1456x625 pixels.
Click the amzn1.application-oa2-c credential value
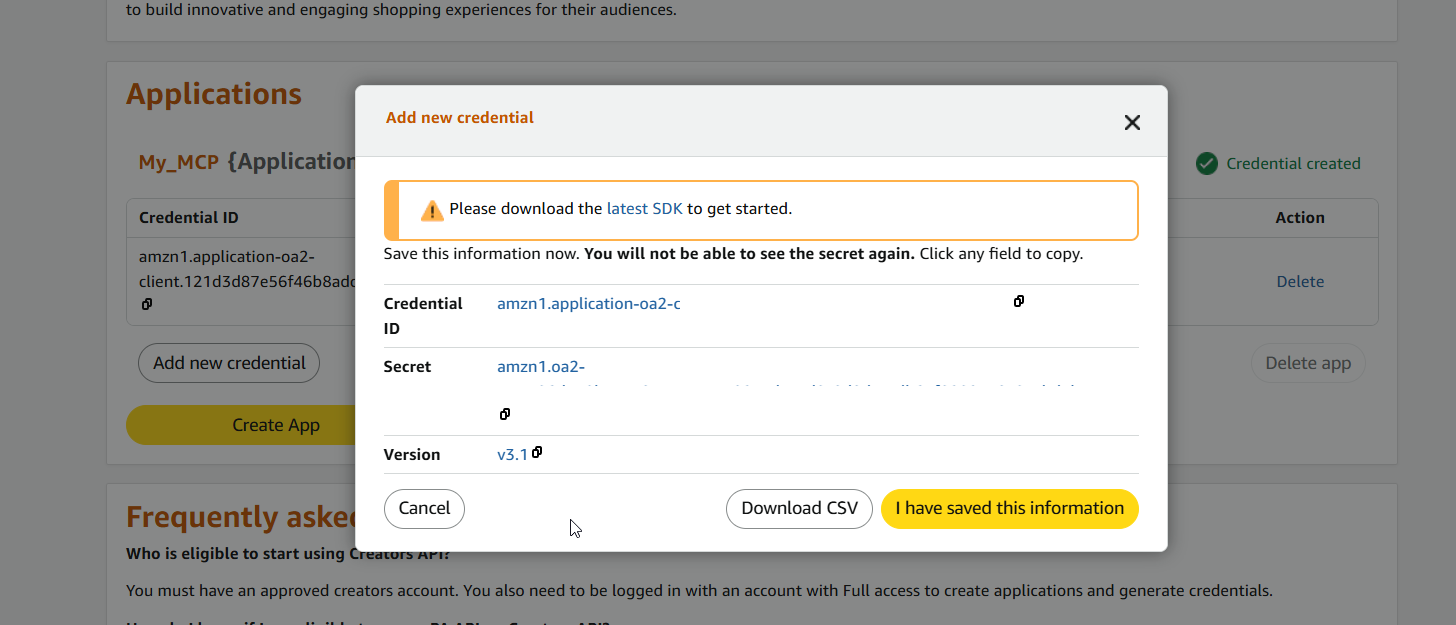coord(589,303)
